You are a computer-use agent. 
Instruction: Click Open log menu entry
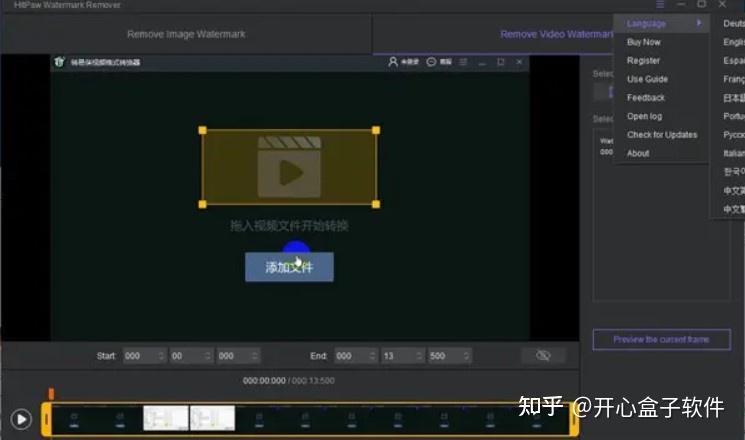[644, 116]
